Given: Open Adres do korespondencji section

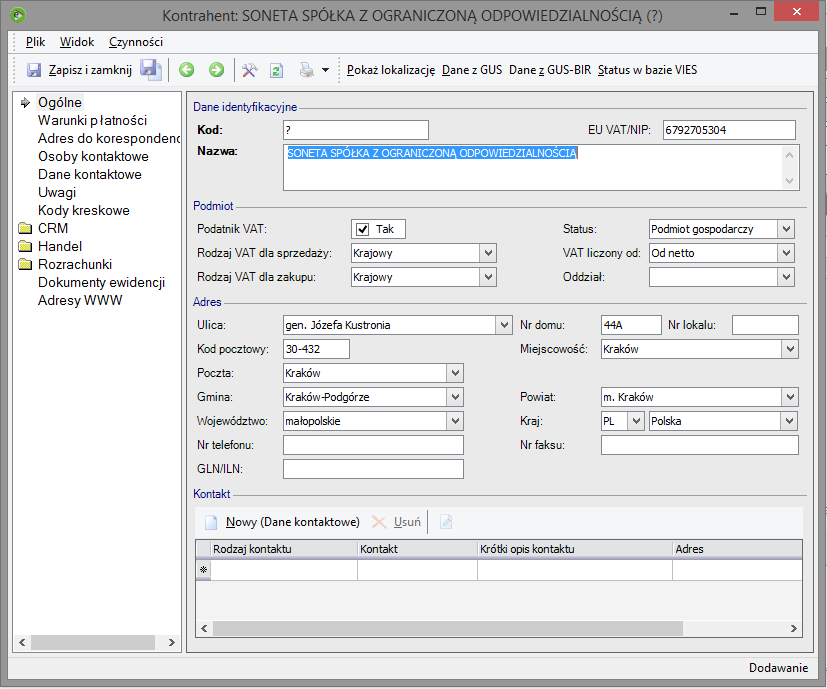Looking at the screenshot, I should [109, 138].
